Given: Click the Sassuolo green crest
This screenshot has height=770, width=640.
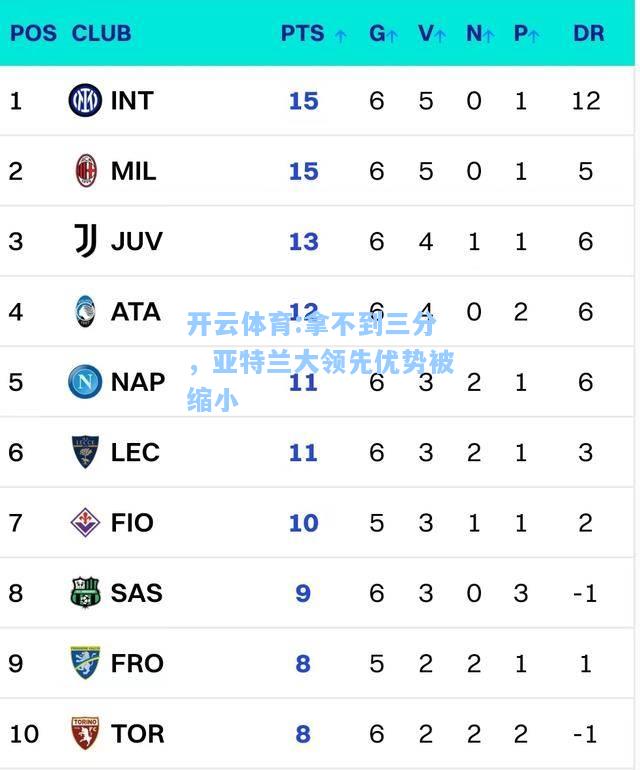Looking at the screenshot, I should tap(85, 593).
